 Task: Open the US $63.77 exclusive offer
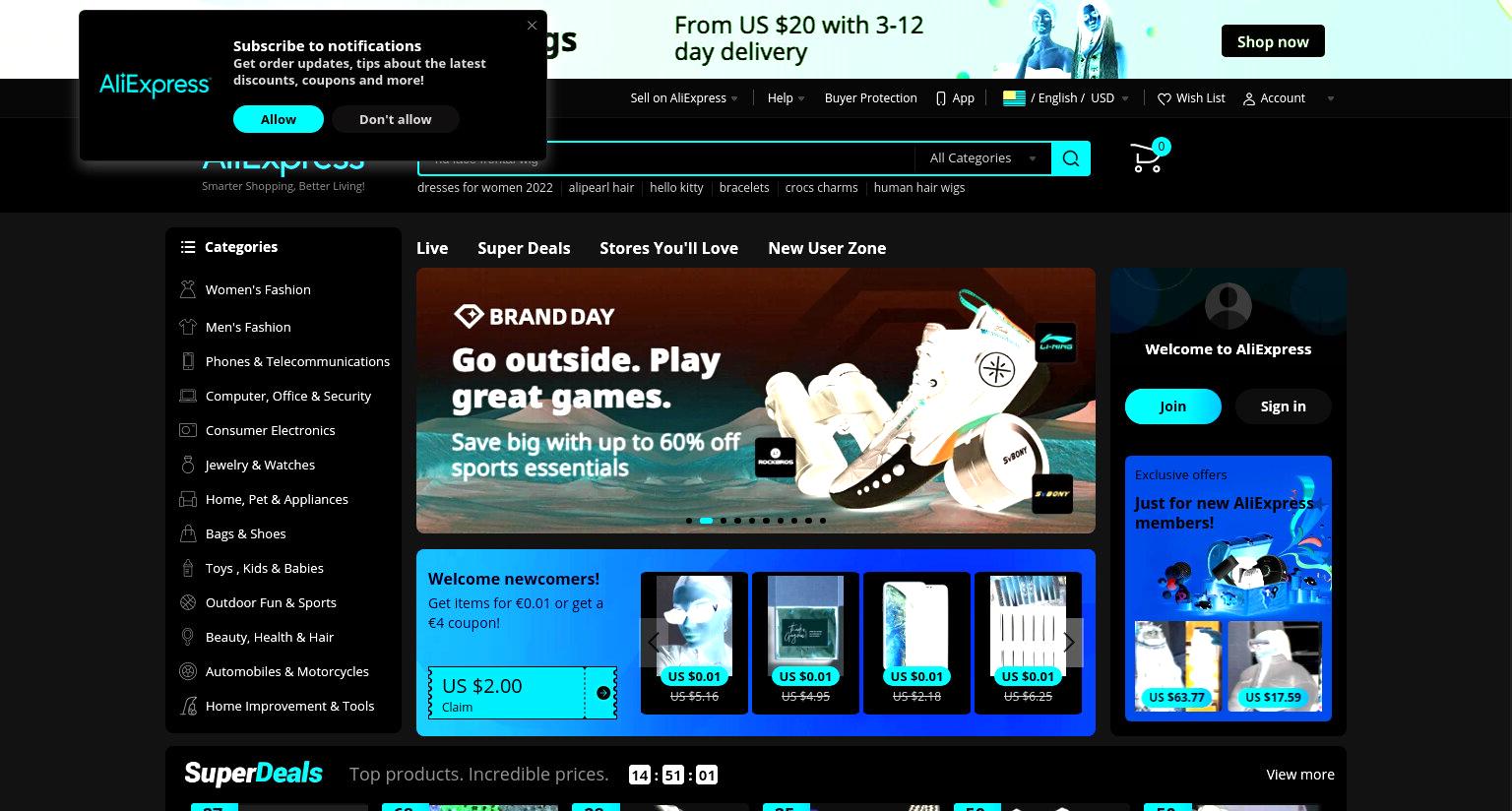[1177, 666]
